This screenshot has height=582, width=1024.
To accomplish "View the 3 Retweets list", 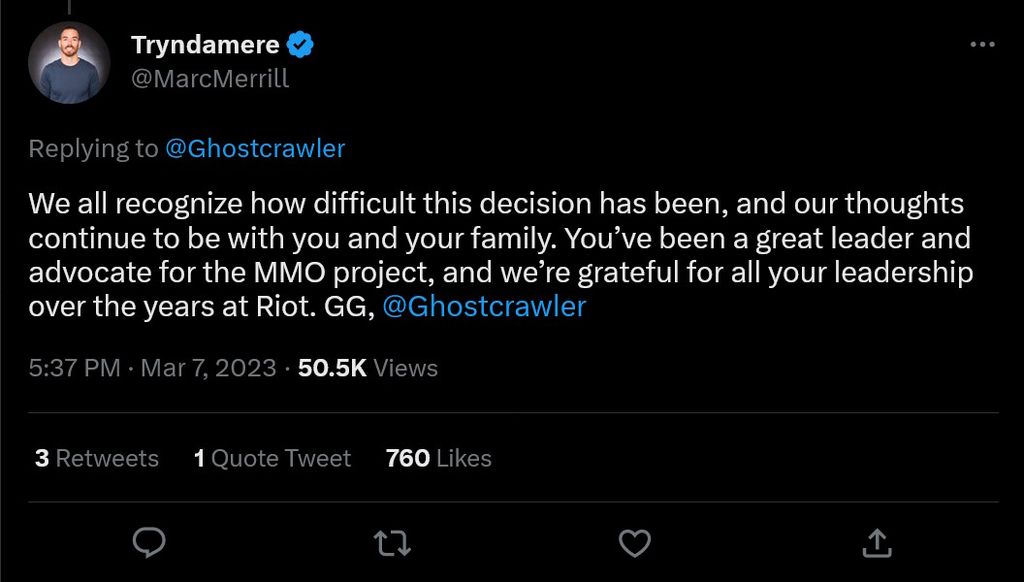I will point(96,458).
